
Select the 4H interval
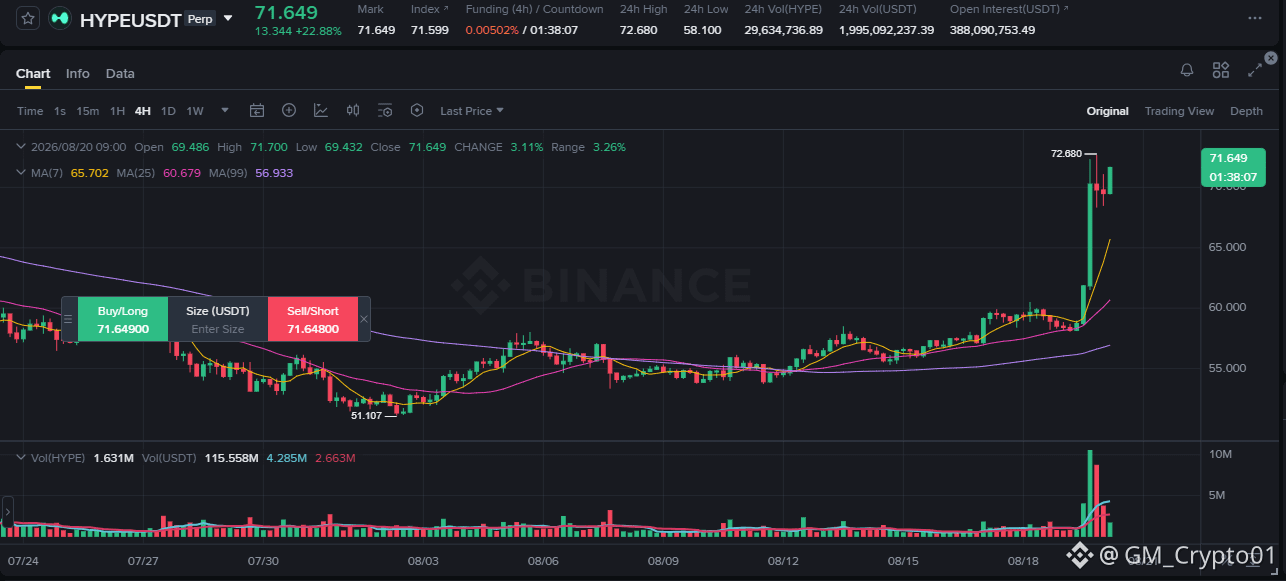click(143, 111)
